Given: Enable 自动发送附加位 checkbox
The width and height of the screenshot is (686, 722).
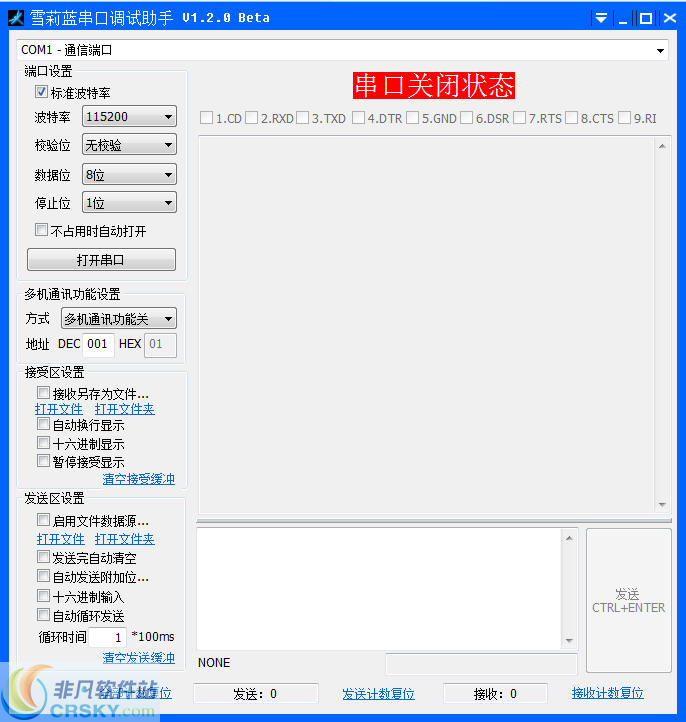Looking at the screenshot, I should pos(43,576).
